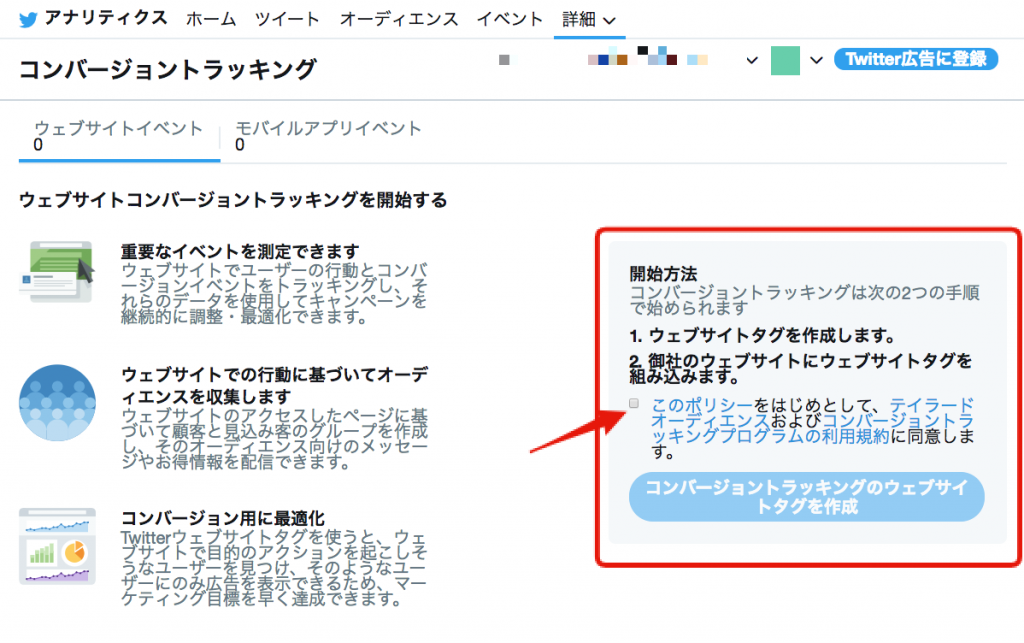The height and width of the screenshot is (643, 1024).
Task: Click the 重要なイベントを測定できます heading
Action: point(240,251)
